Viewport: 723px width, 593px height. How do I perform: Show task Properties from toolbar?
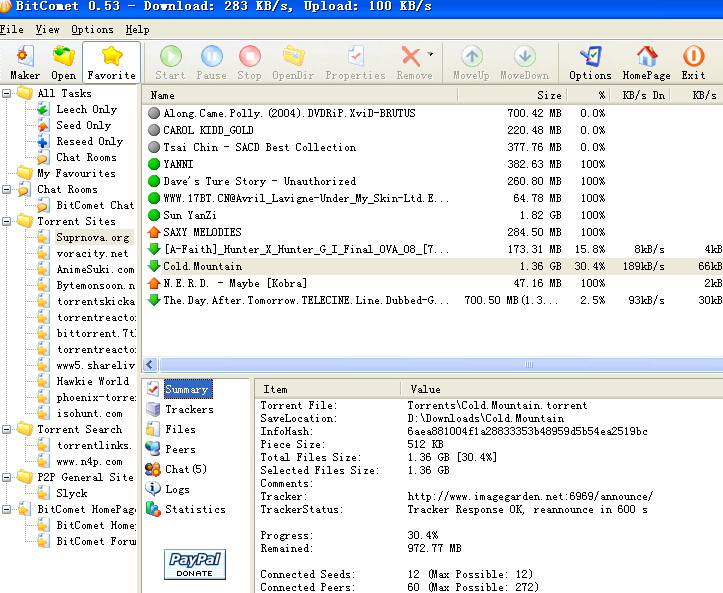355,63
